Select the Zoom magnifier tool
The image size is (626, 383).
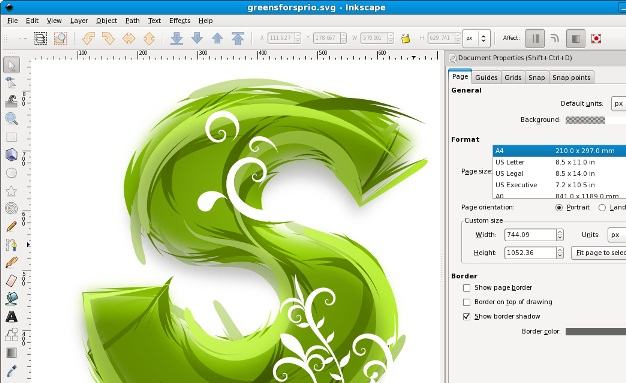click(11, 119)
